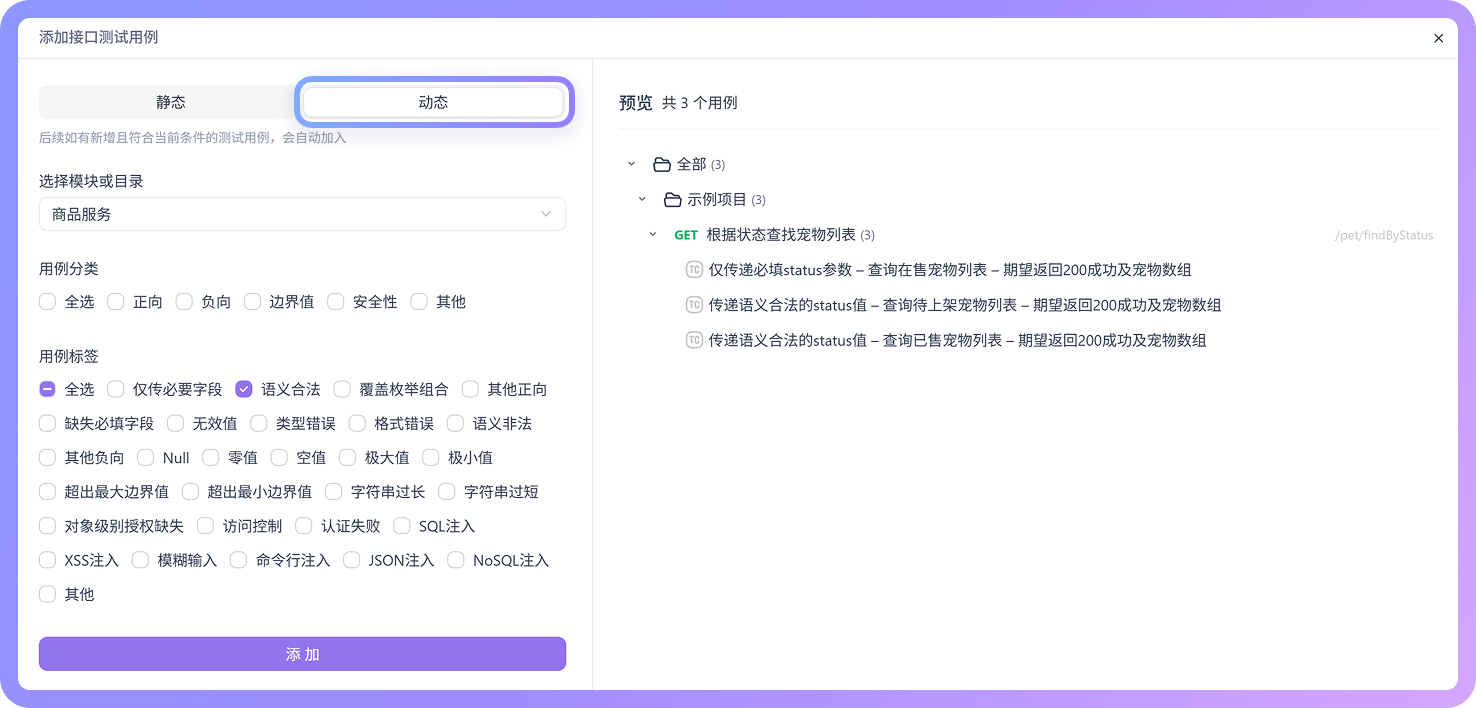Collapse the 全部 tree node
This screenshot has height=708, width=1476.
point(632,163)
